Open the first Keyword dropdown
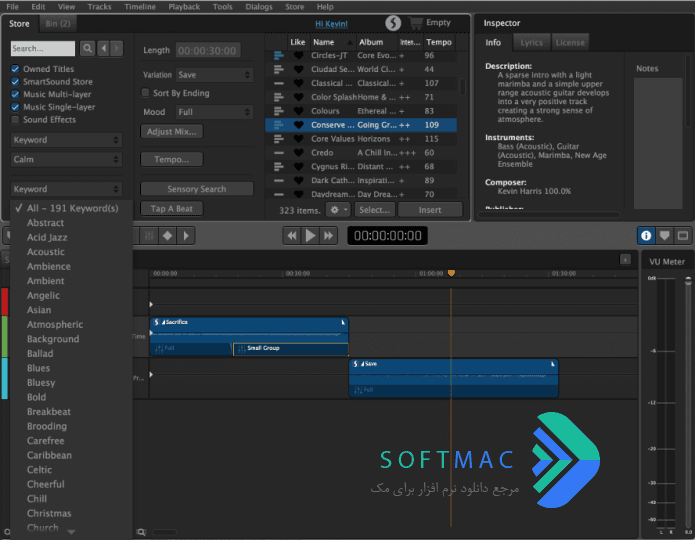 coord(66,140)
